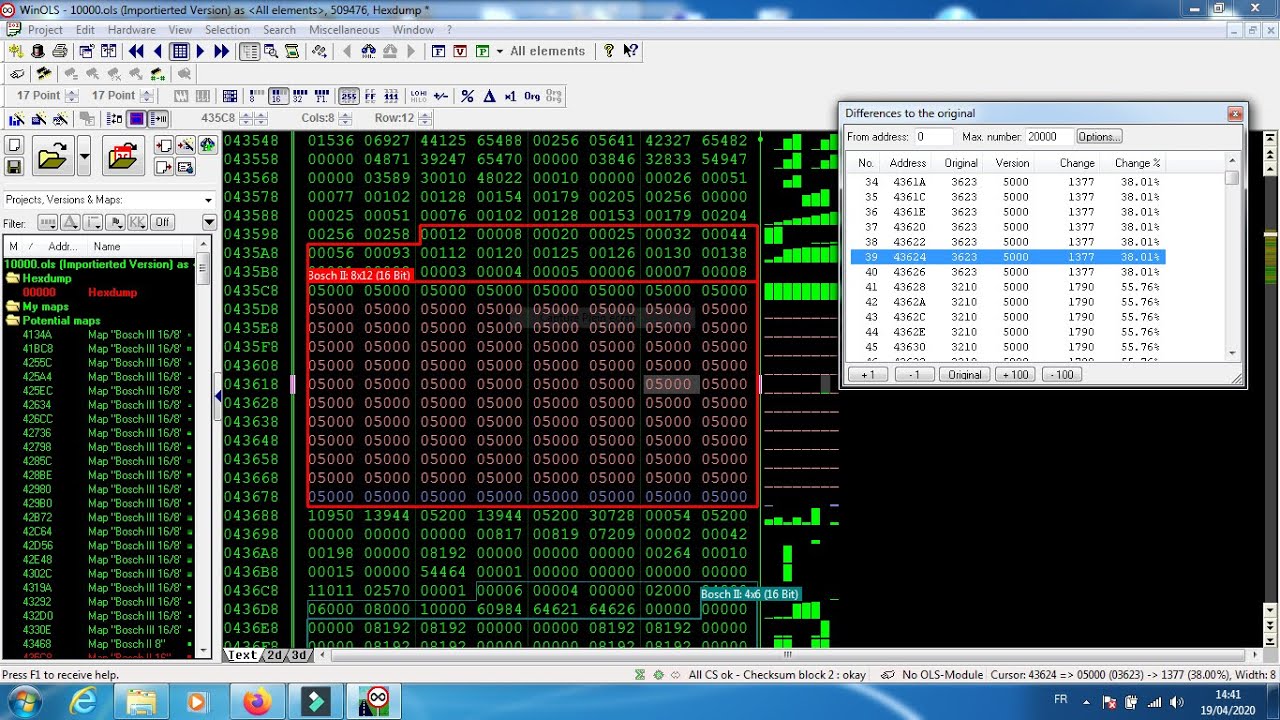The width and height of the screenshot is (1280, 720).
Task: Open the Selection menu
Action: (227, 30)
